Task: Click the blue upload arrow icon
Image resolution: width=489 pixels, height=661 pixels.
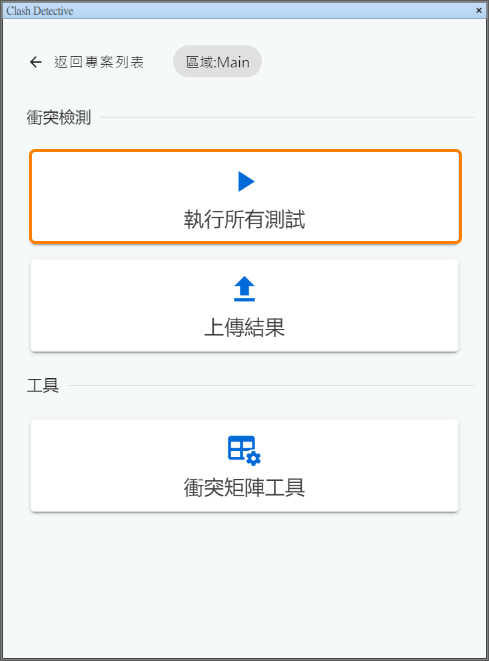Action: pyautogui.click(x=244, y=289)
